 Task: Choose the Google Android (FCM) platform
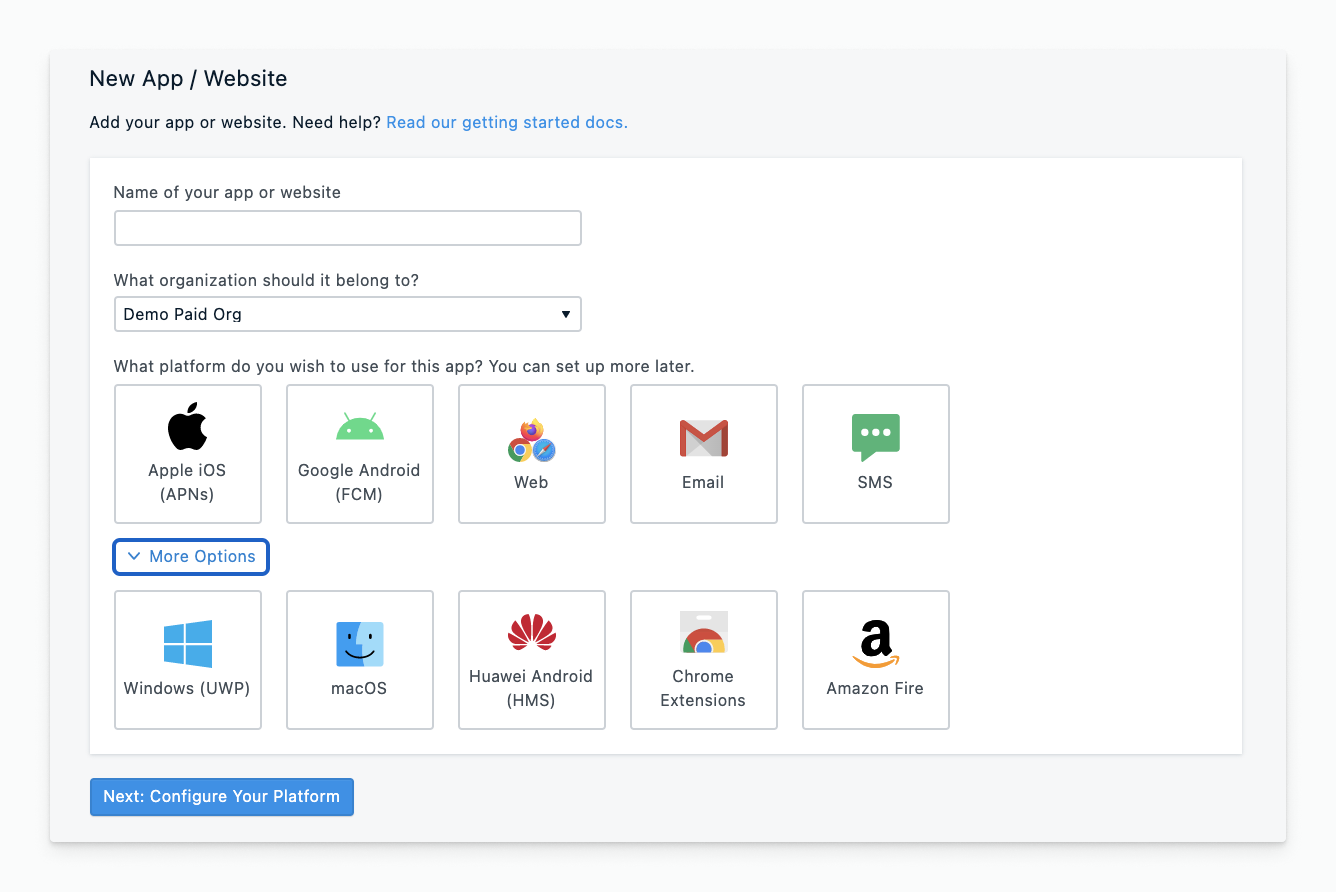(x=360, y=454)
